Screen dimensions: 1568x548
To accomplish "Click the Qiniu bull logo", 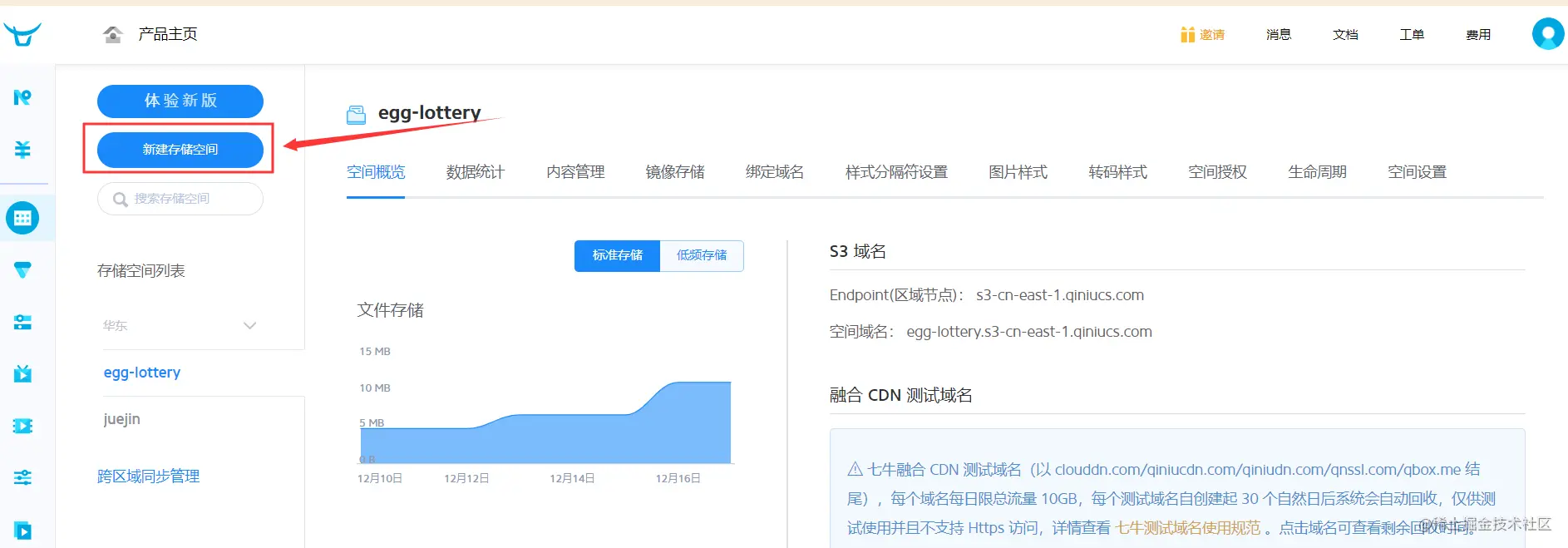I will pos(22,34).
